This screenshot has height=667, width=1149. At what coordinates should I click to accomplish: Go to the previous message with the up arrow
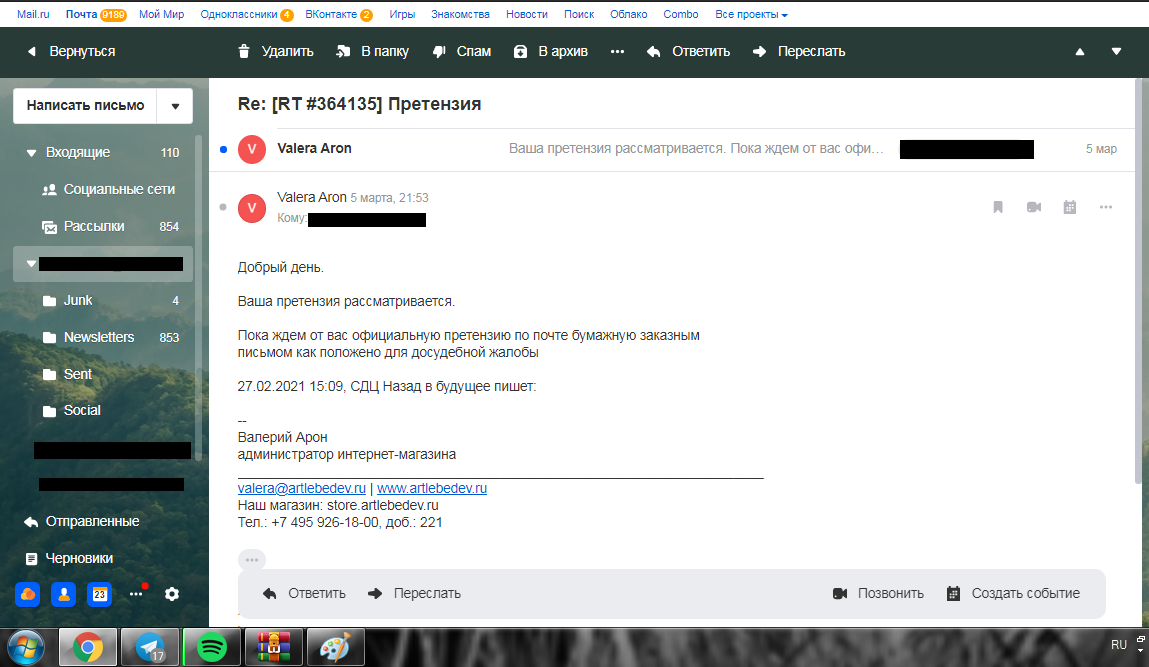1080,52
